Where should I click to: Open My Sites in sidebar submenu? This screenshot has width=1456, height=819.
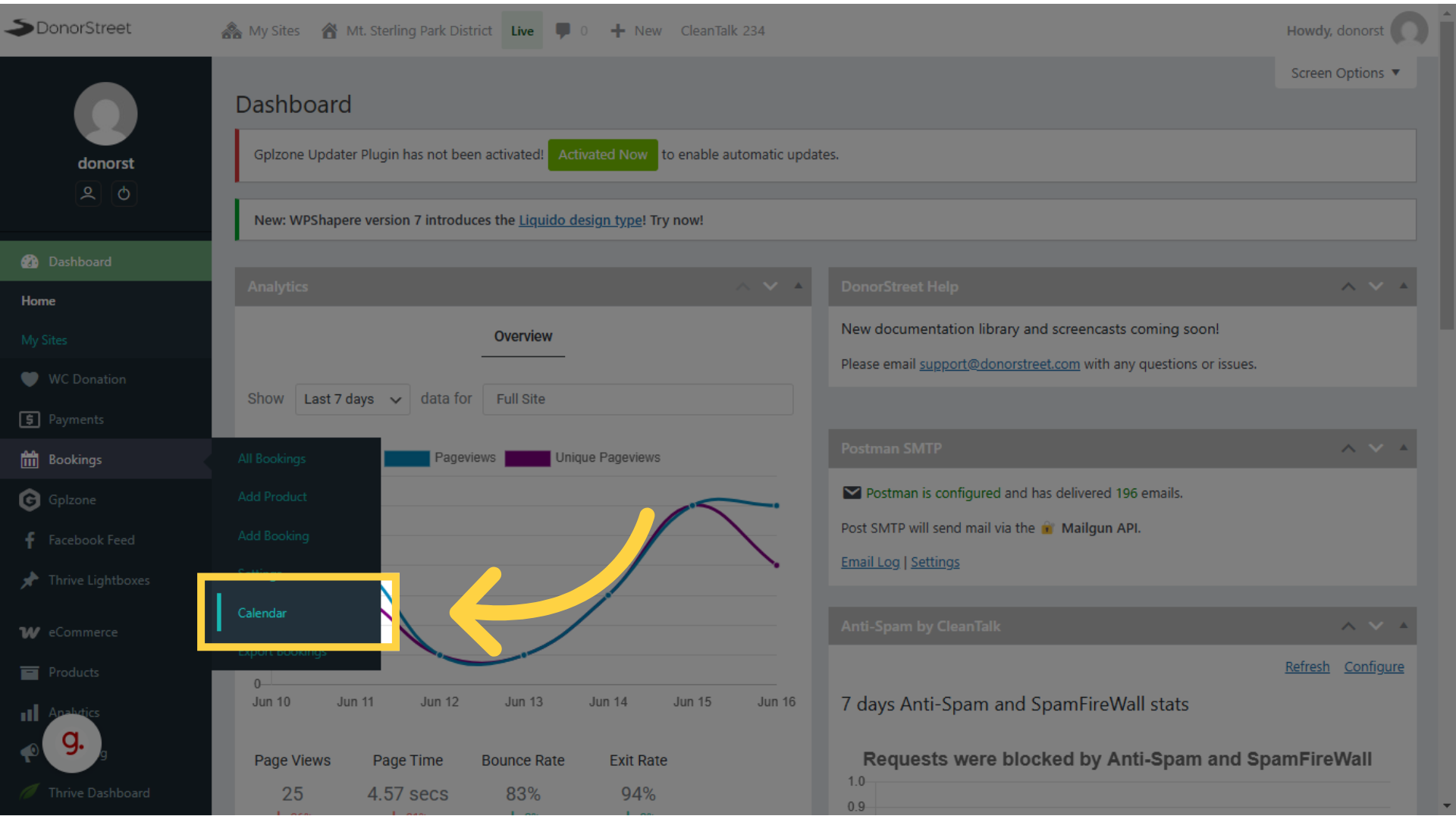44,340
